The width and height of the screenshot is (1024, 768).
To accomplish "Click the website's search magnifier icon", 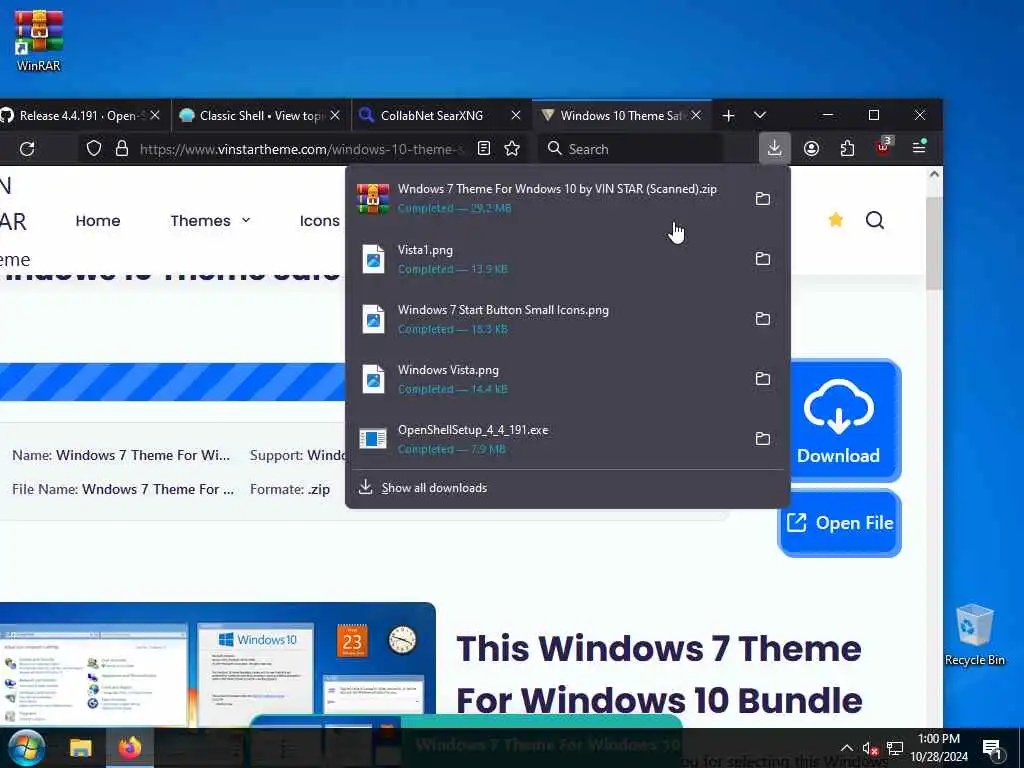I will pyautogui.click(x=875, y=221).
